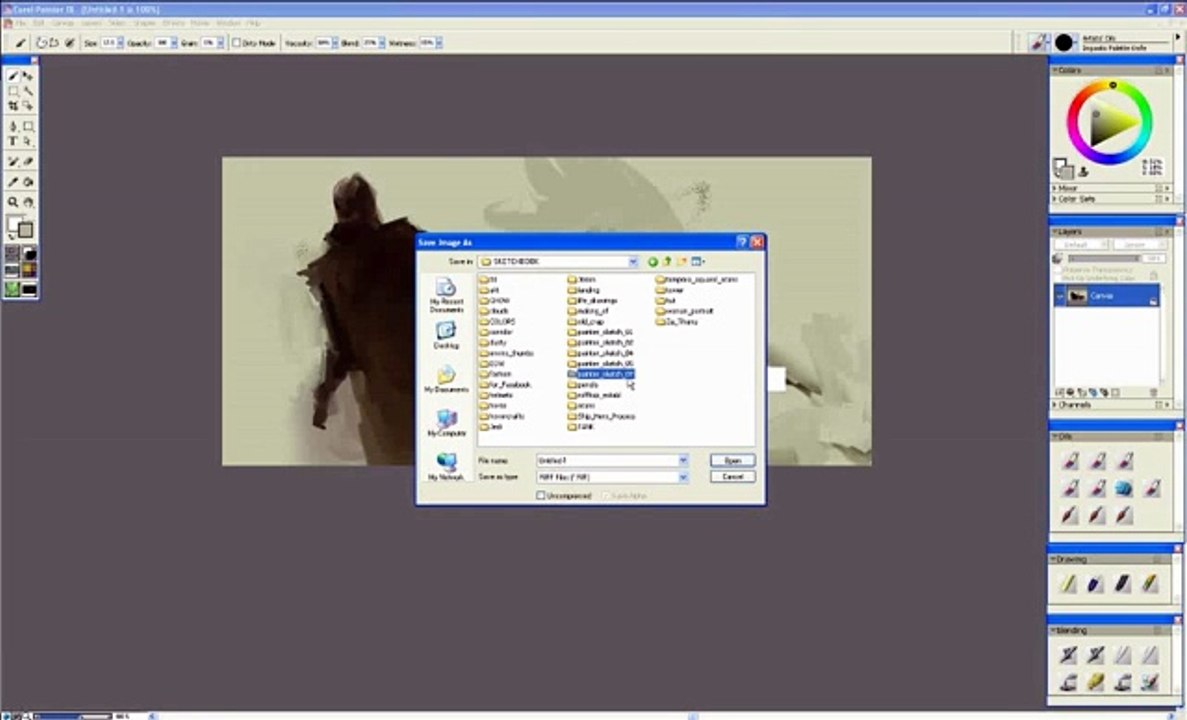The image size is (1187, 720).
Task: Open My Documents in places bar
Action: point(446,379)
